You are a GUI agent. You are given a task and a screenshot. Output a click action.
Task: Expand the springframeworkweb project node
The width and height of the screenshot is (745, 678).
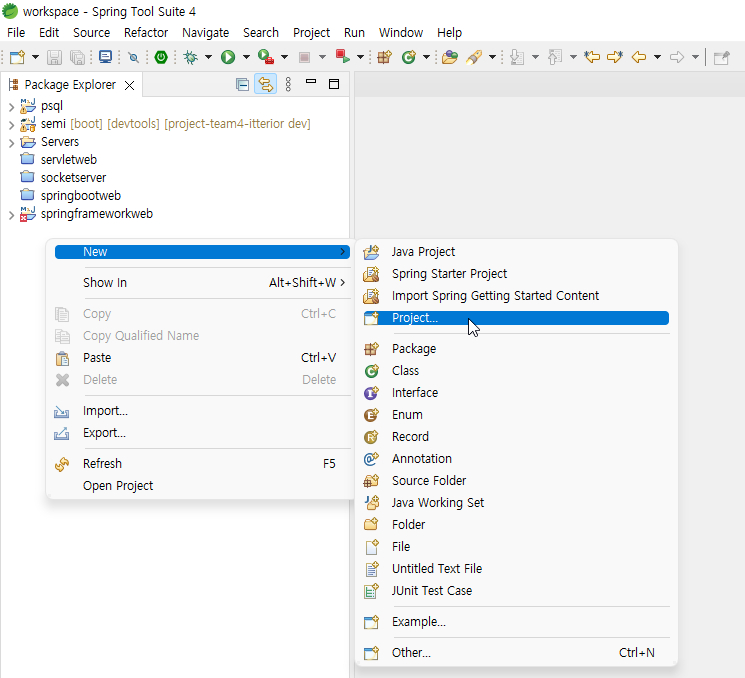(x=11, y=215)
